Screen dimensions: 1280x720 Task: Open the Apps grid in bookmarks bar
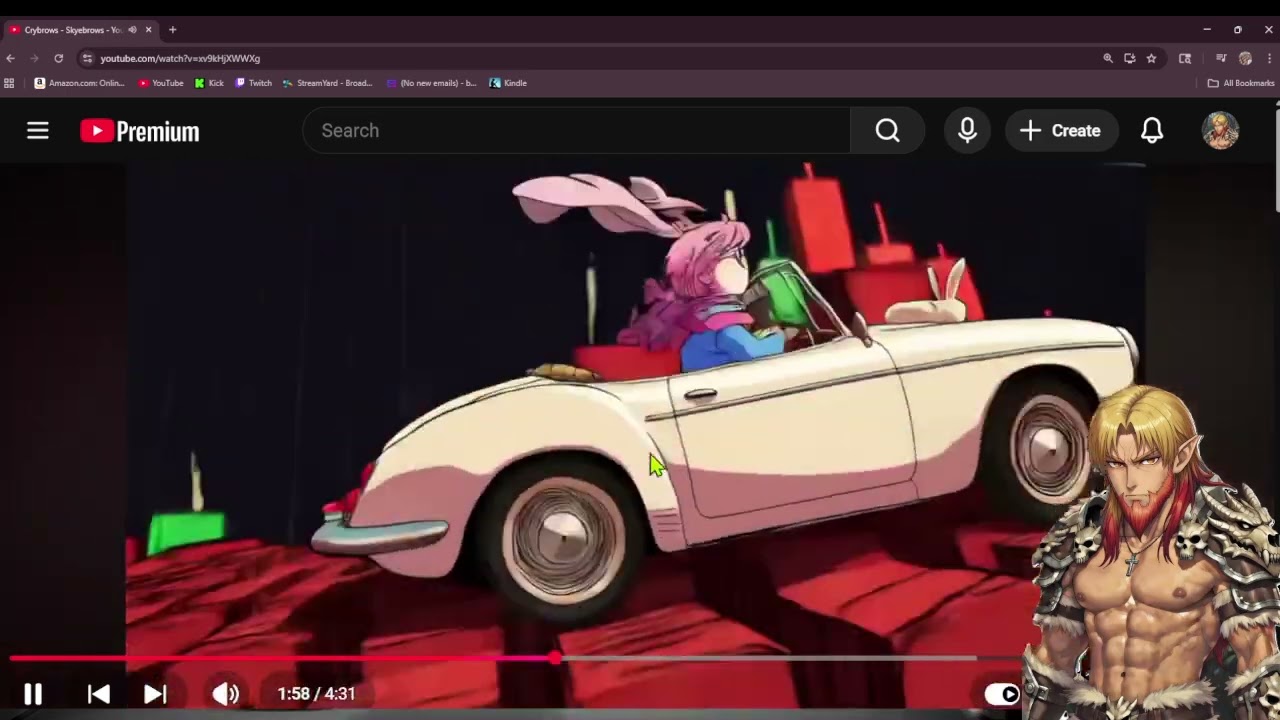pyautogui.click(x=10, y=83)
